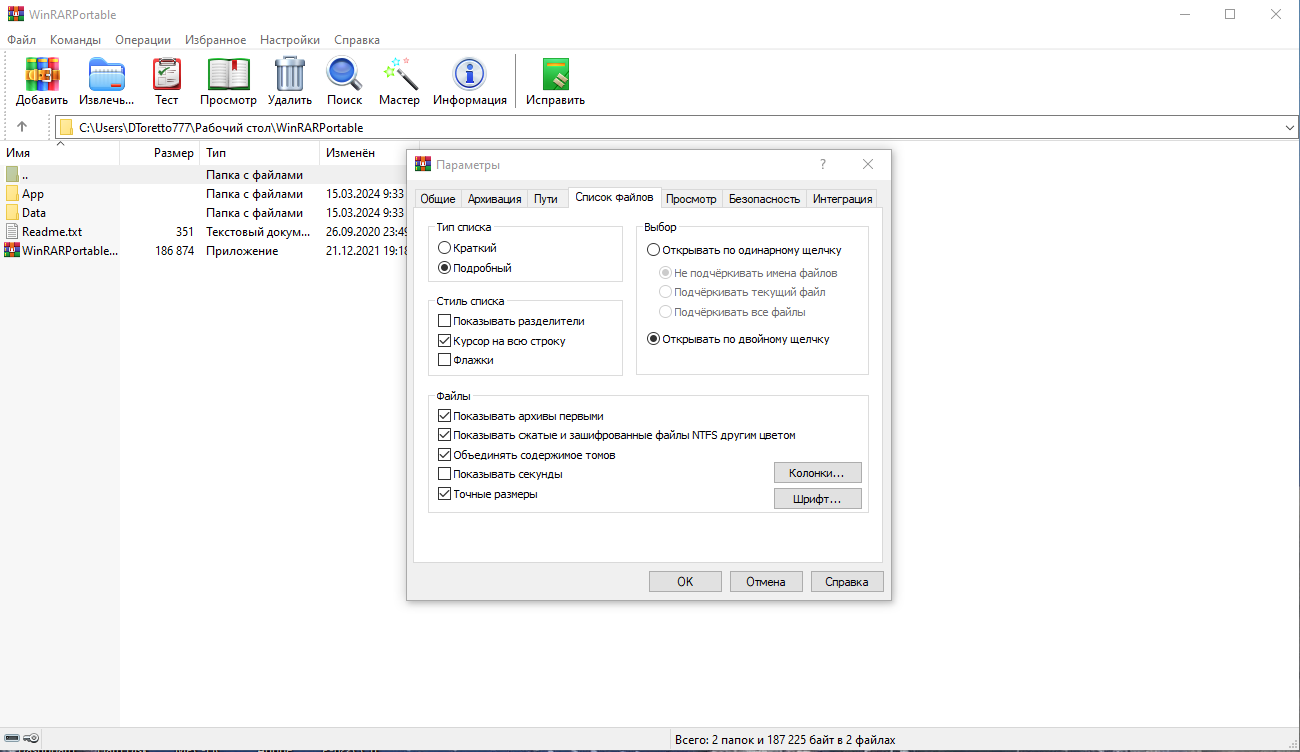1300x752 pixels.
Task: Click the Колонки... button
Action: (818, 473)
